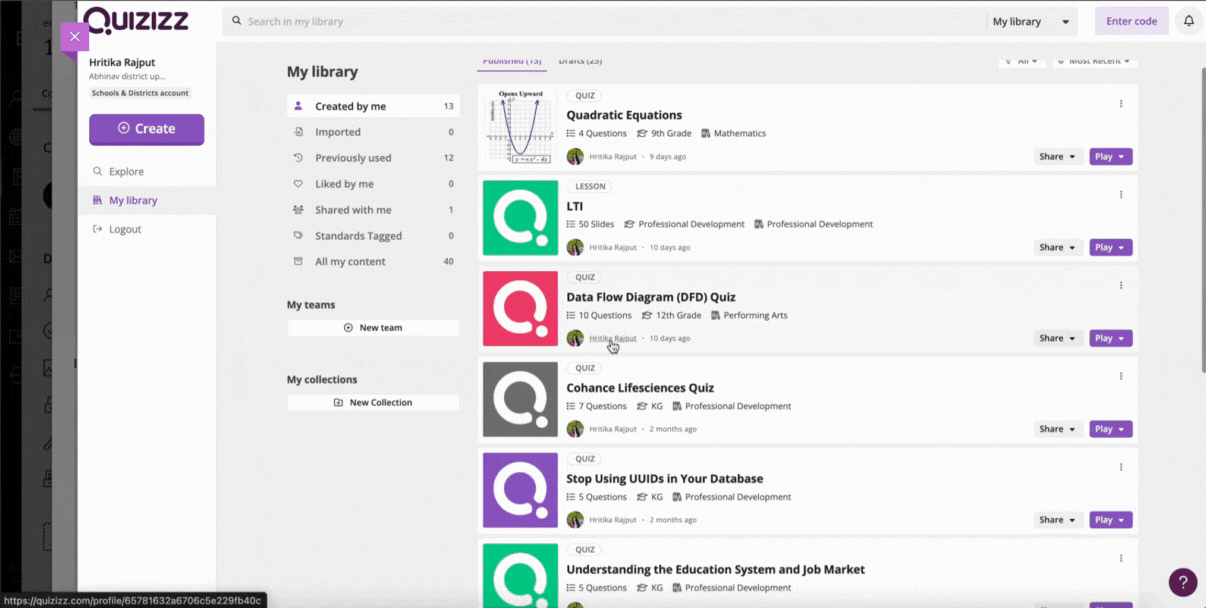Click author avatar on Stop Using UUIDs quiz
This screenshot has width=1206, height=608.
coord(575,520)
